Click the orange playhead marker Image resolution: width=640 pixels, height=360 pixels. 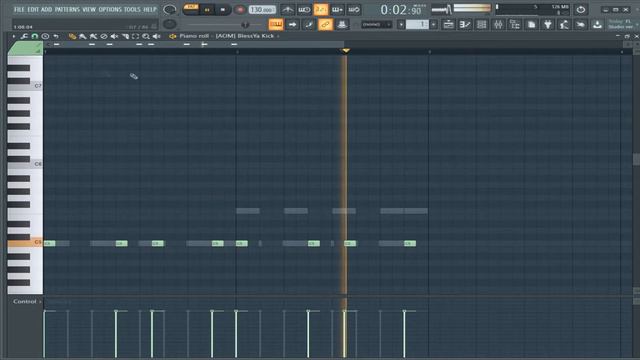pos(345,51)
